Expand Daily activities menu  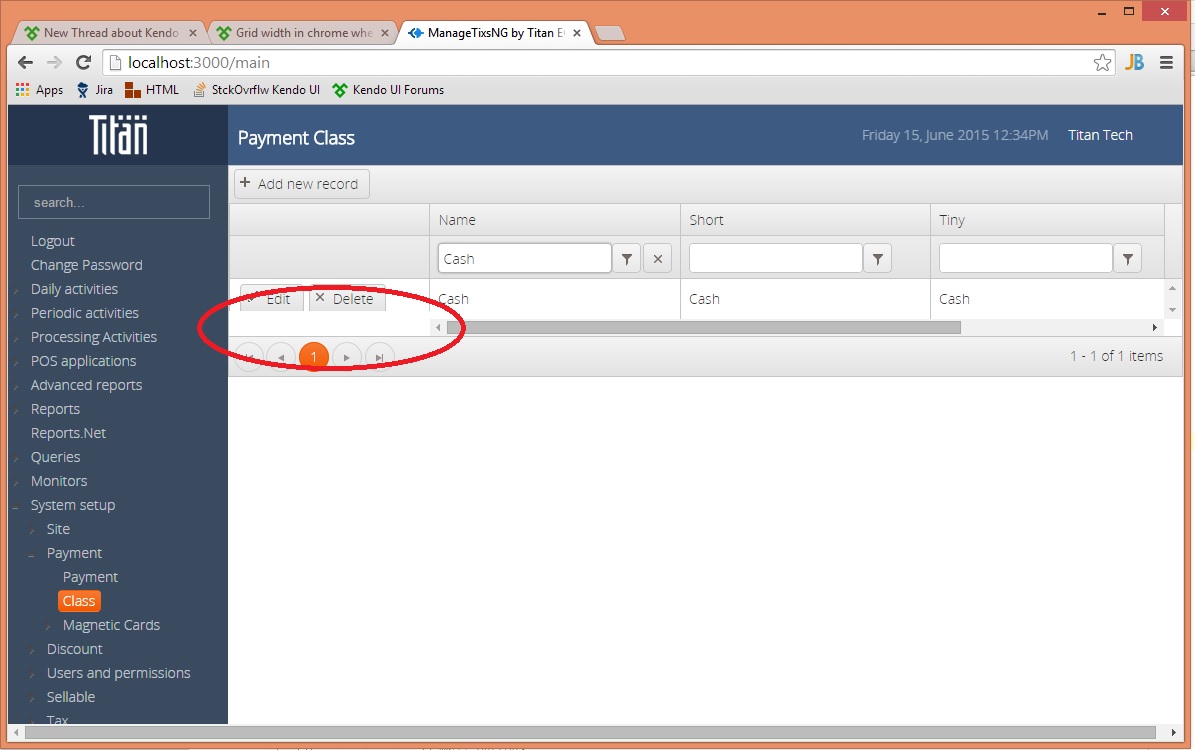(74, 289)
